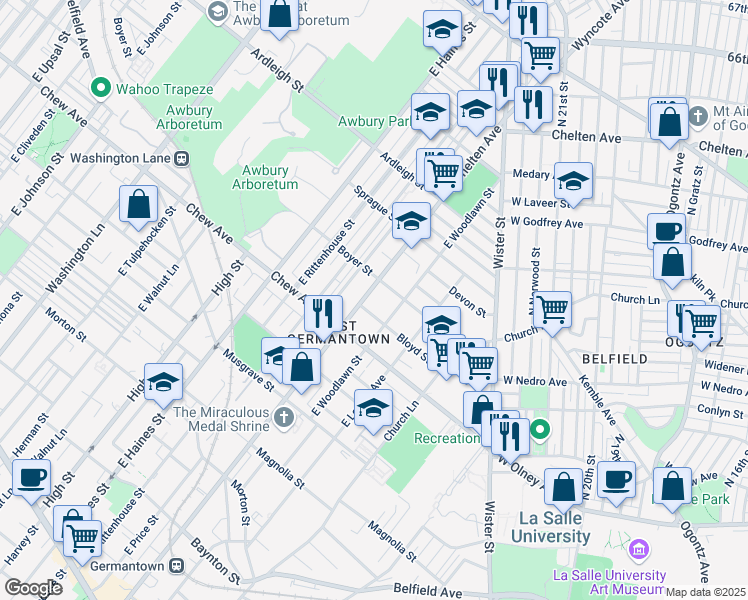The height and width of the screenshot is (600, 748).
Task: Select the school marker at Sprague St
Action: (x=411, y=221)
